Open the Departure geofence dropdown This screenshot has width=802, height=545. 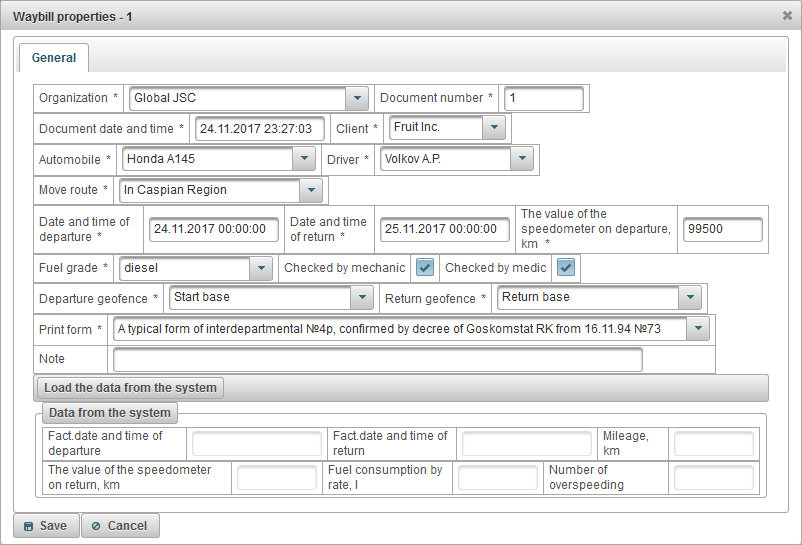click(361, 298)
